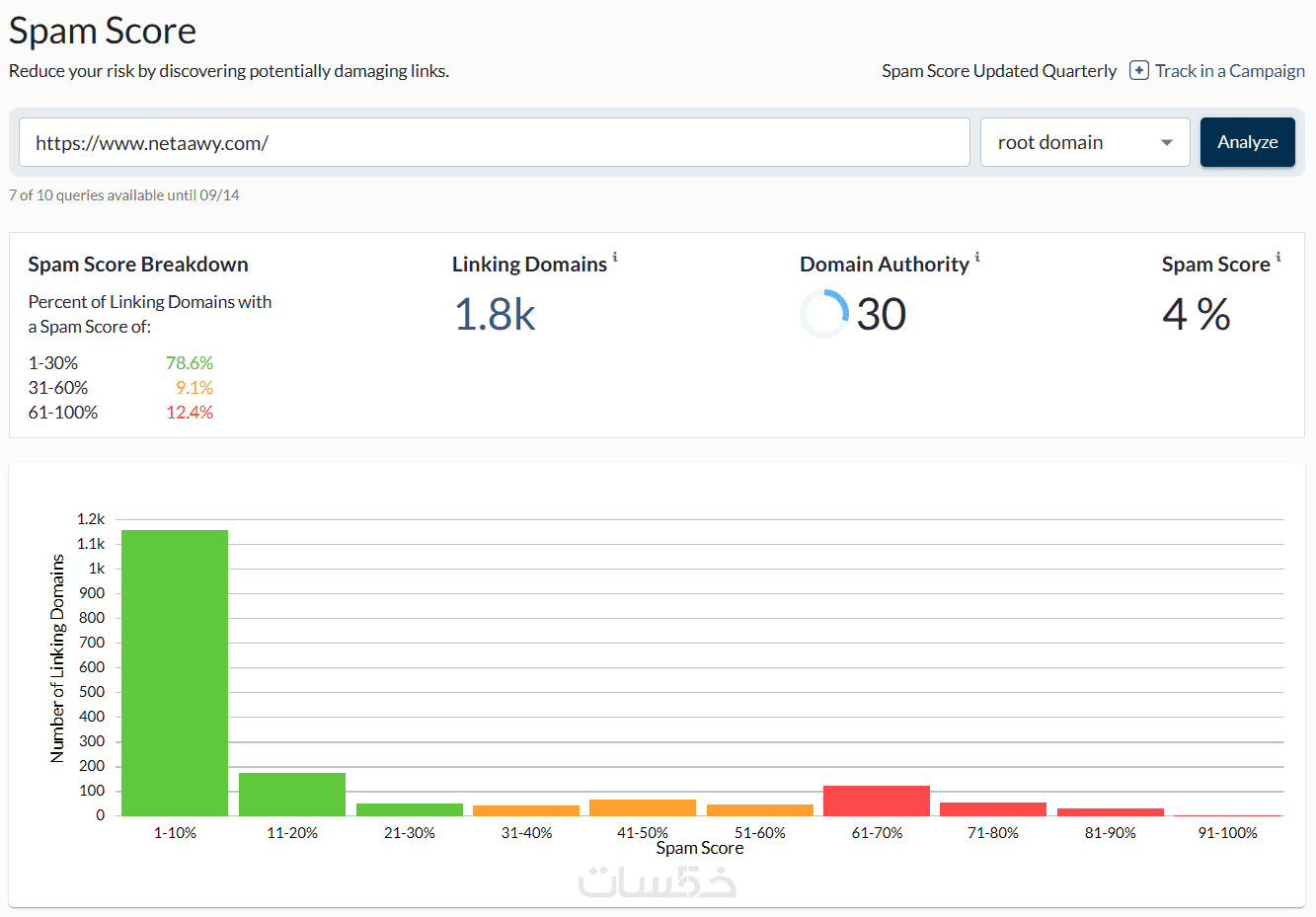Click the Domain Authority circular gauge
1316x917 pixels.
(824, 314)
